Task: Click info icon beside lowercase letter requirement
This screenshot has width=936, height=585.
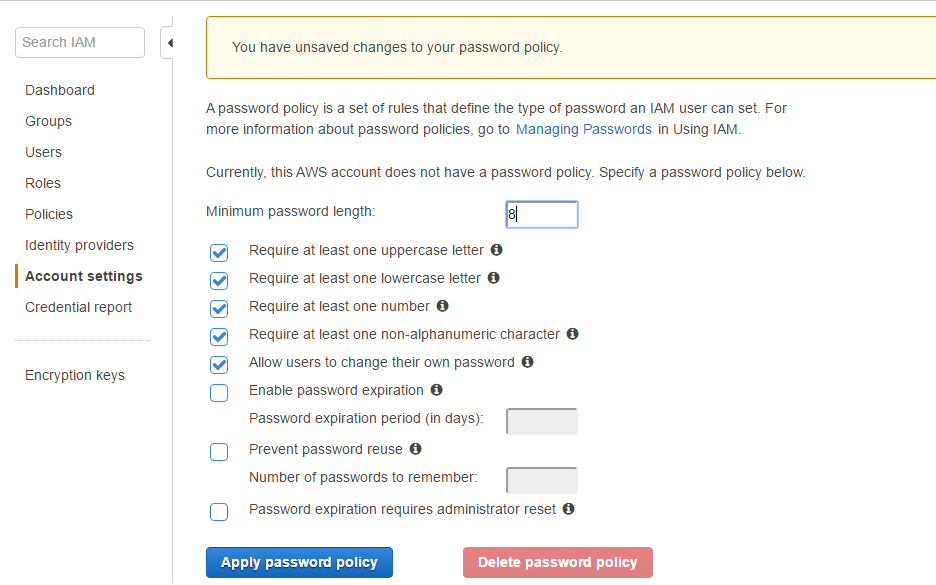Action: tap(494, 278)
